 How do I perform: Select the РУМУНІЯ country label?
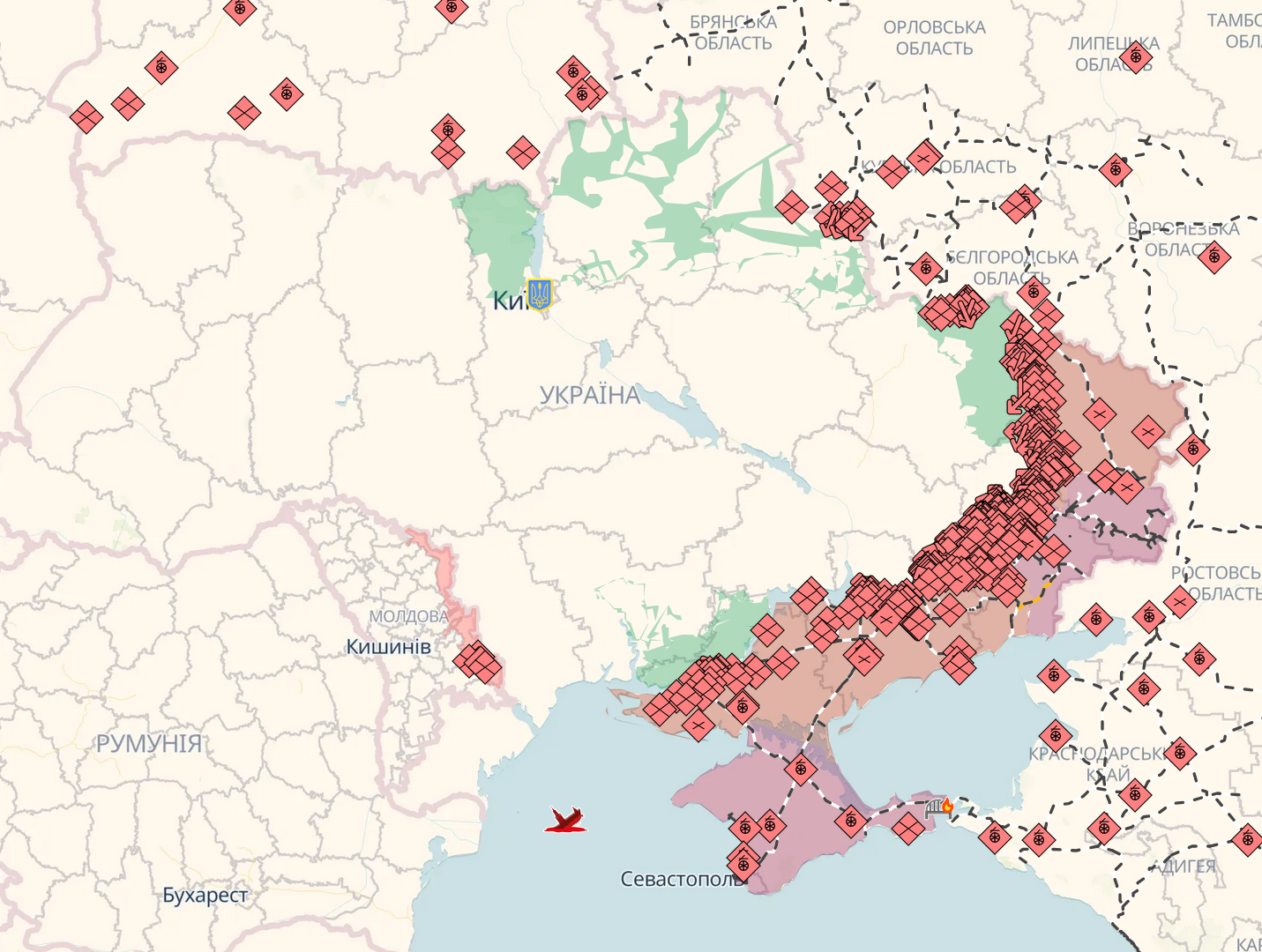tap(149, 743)
